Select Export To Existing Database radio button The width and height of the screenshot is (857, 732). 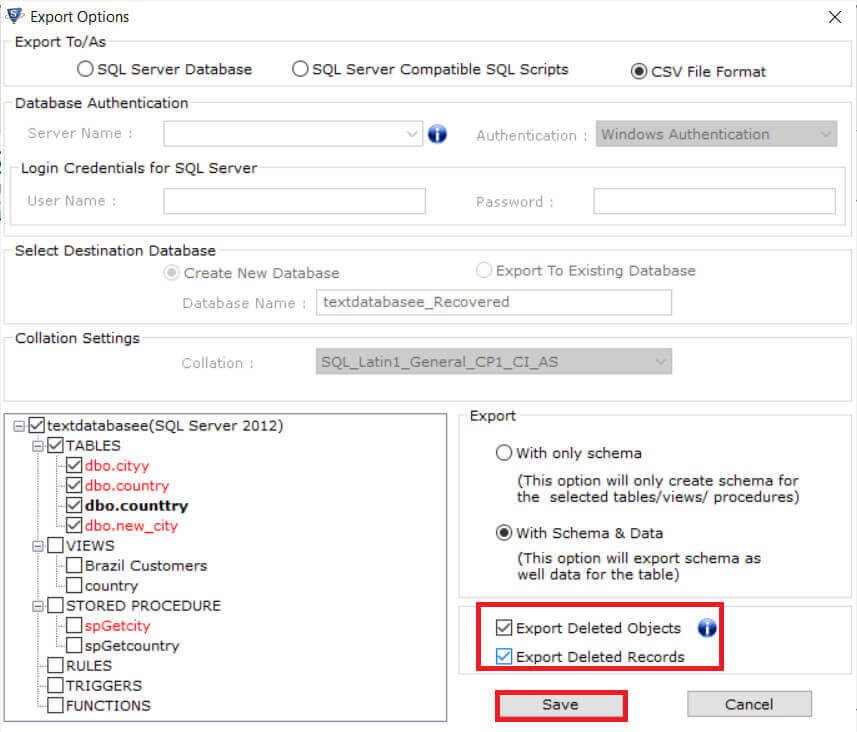pos(483,270)
